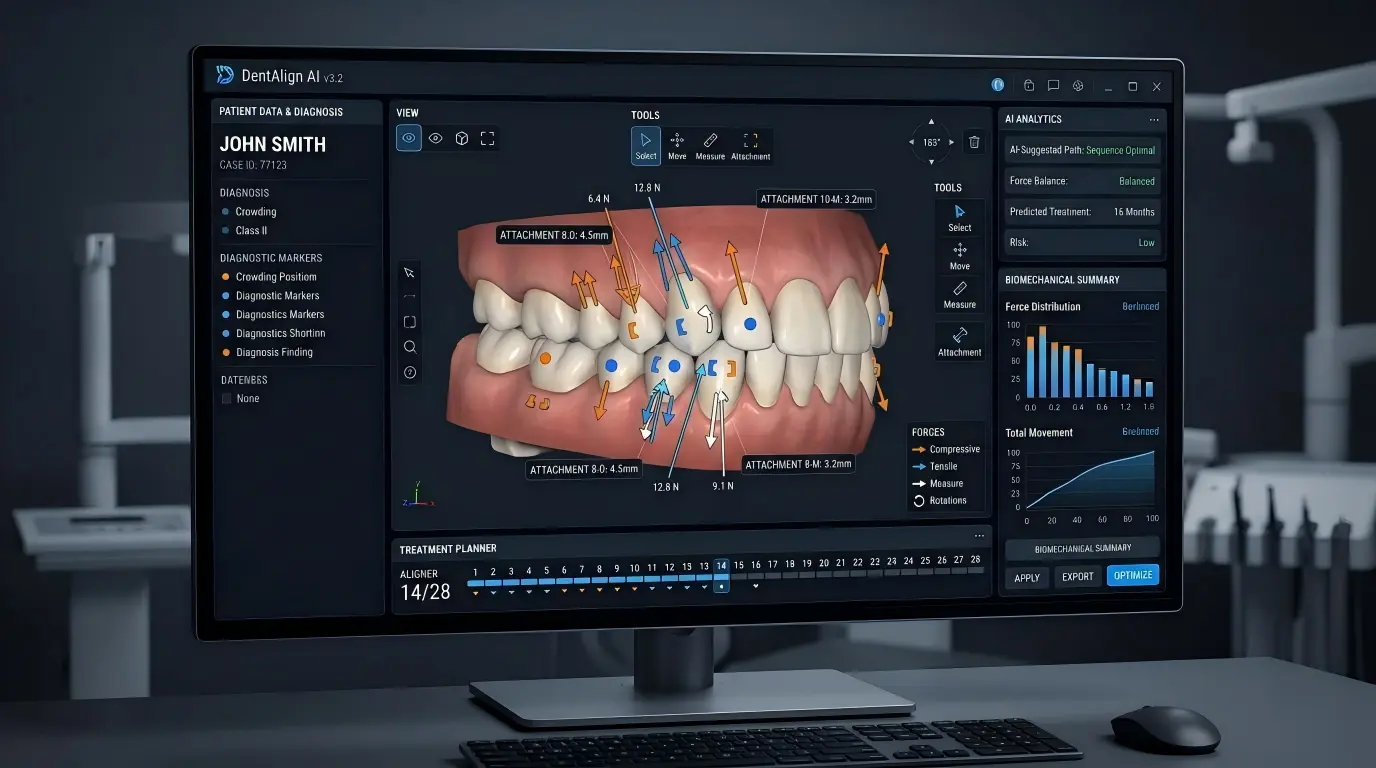Screen dimensions: 1376x768
Task: Click the Apply button
Action: [1027, 578]
